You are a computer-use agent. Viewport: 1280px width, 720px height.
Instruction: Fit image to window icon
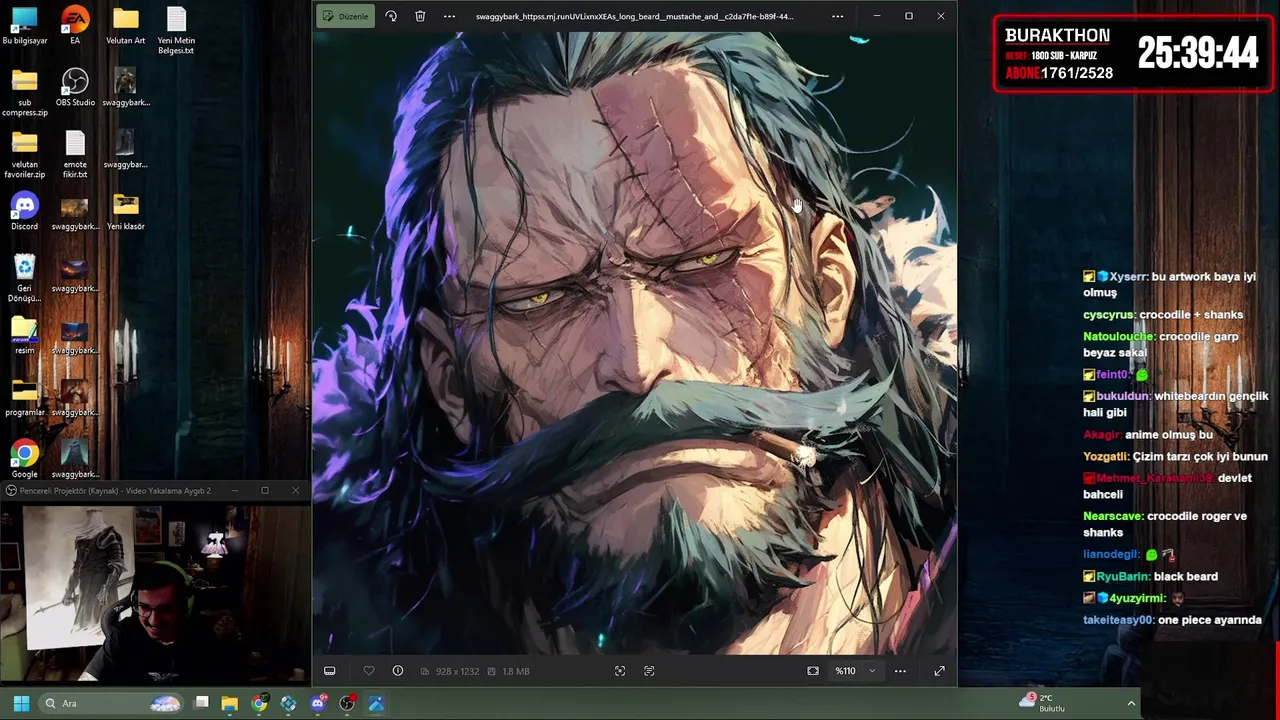pos(813,671)
